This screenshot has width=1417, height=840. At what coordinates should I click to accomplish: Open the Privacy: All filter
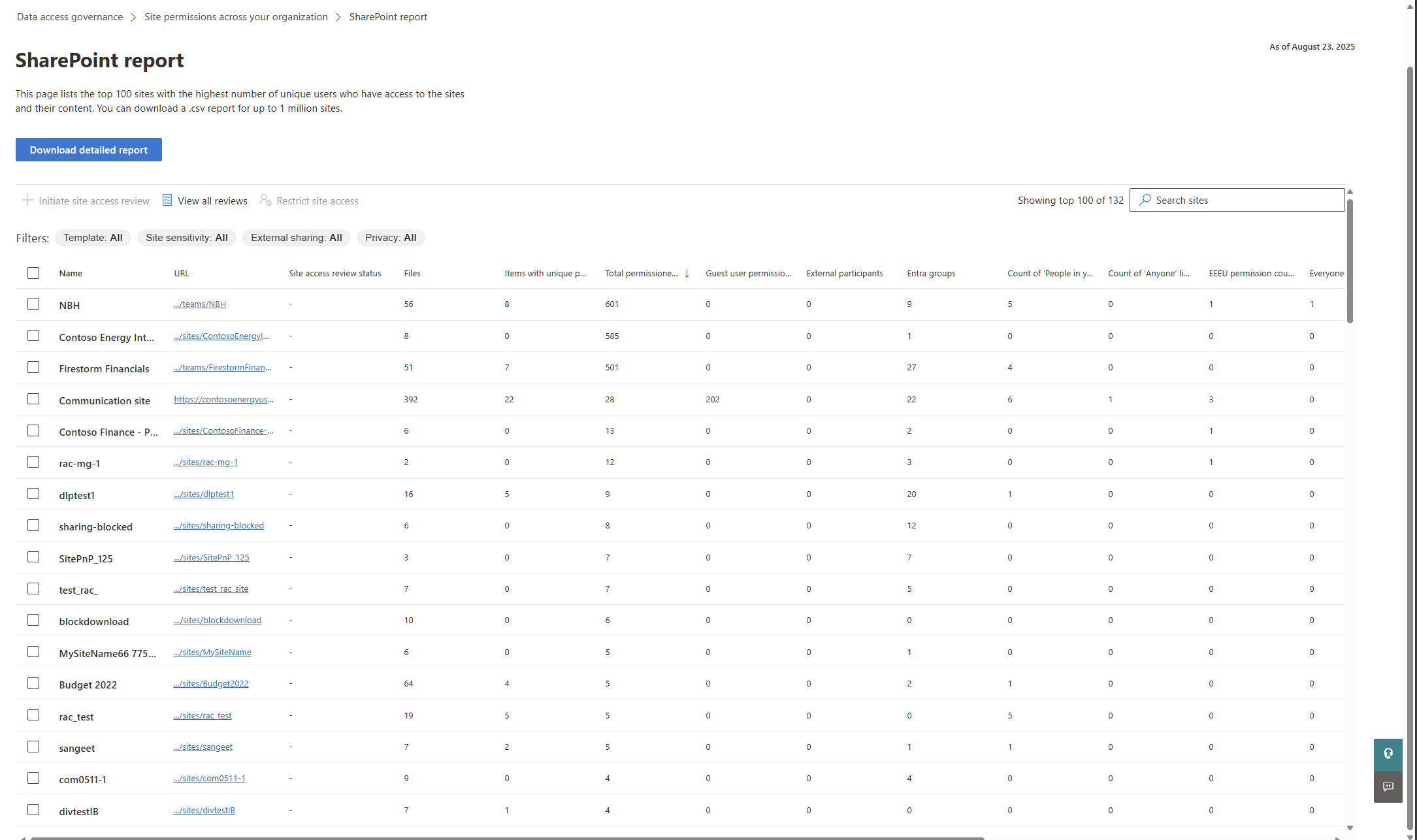pos(390,238)
